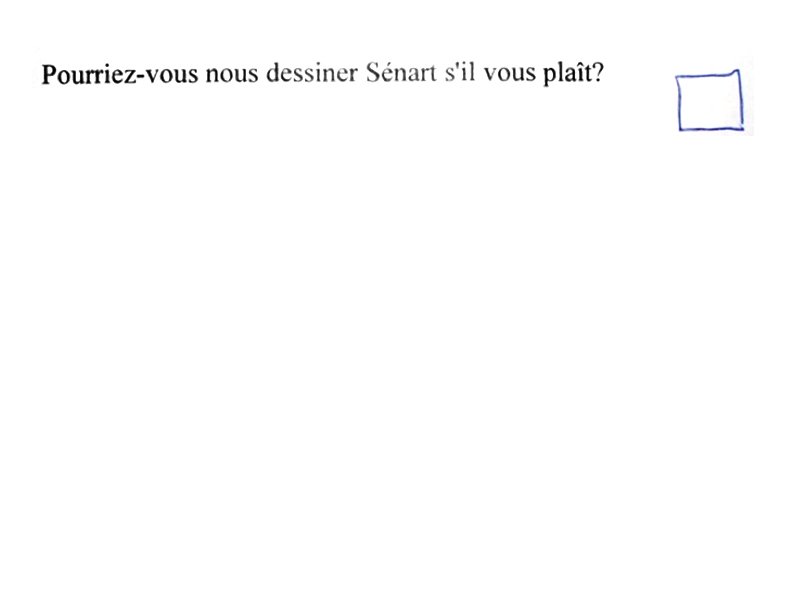Screen dimensions: 790x593
Task: Click inside the hand-drawn blue square
Action: (x=709, y=102)
